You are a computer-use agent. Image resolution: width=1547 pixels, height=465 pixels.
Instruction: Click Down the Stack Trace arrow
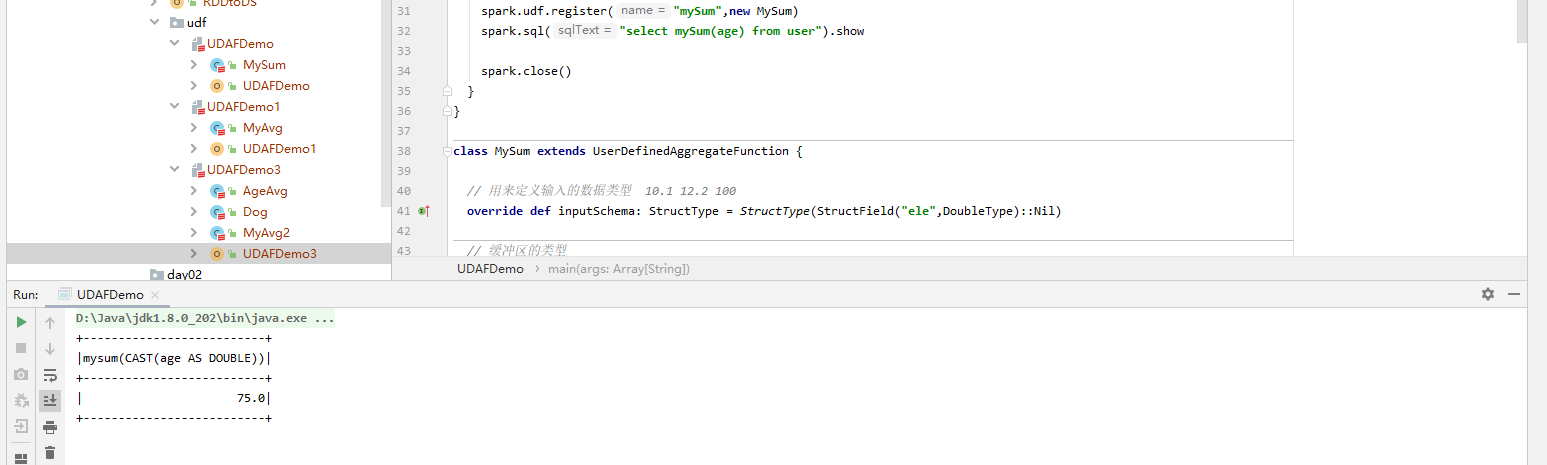[x=50, y=348]
